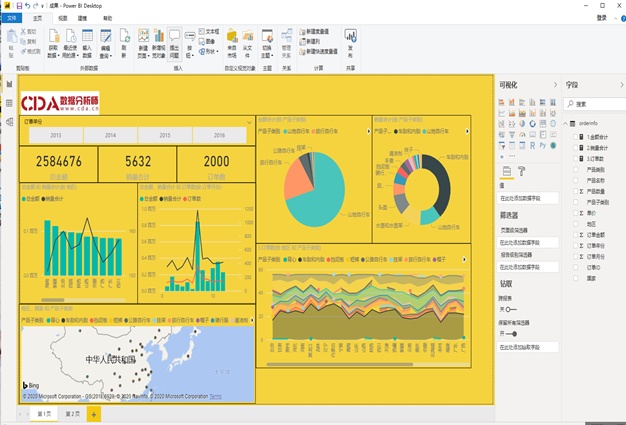Advance the donut chart legend arrow
626x425 pixels.
467,131
